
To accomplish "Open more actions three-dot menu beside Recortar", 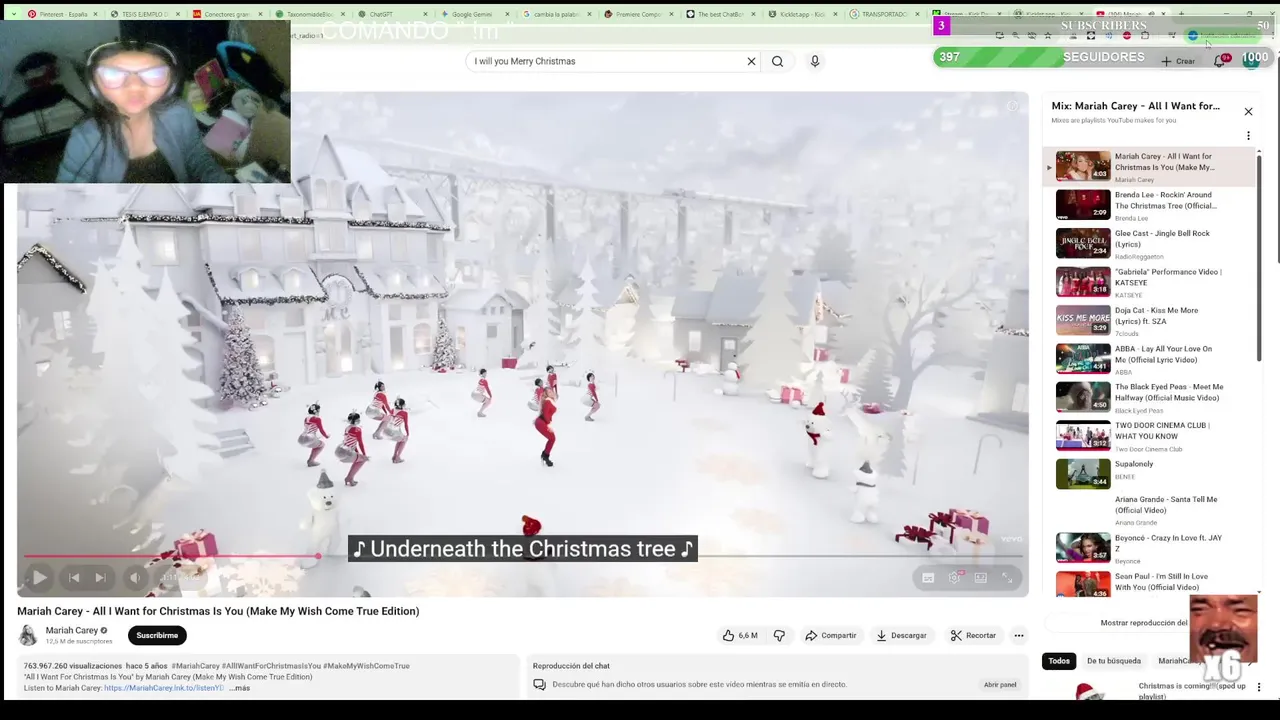I will 1019,635.
